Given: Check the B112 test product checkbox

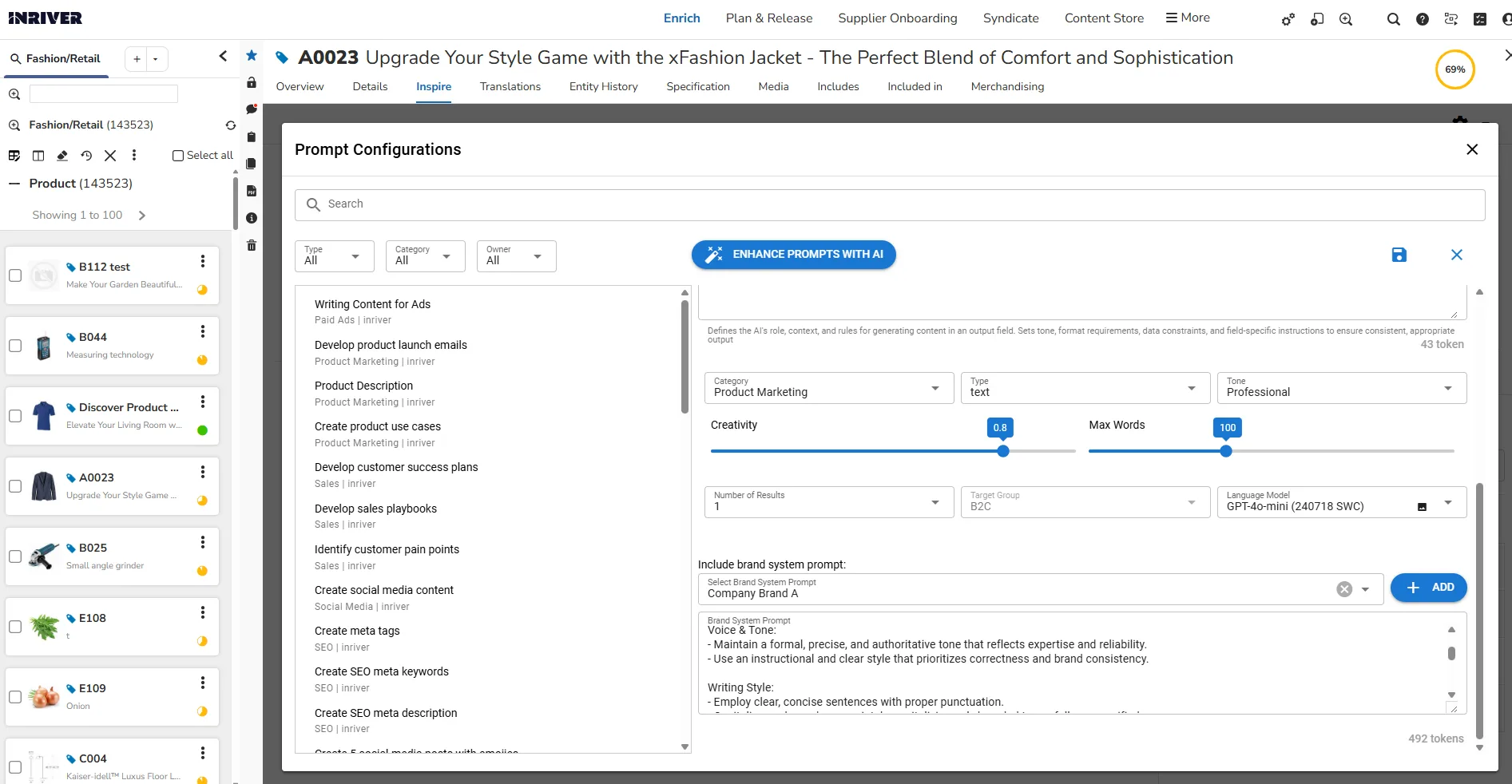Looking at the screenshot, I should (x=15, y=276).
